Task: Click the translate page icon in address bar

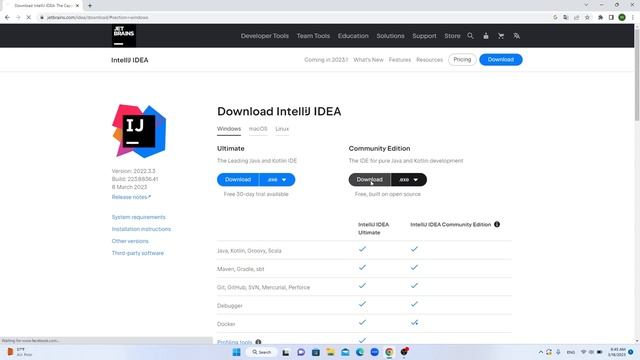Action: (x=566, y=18)
